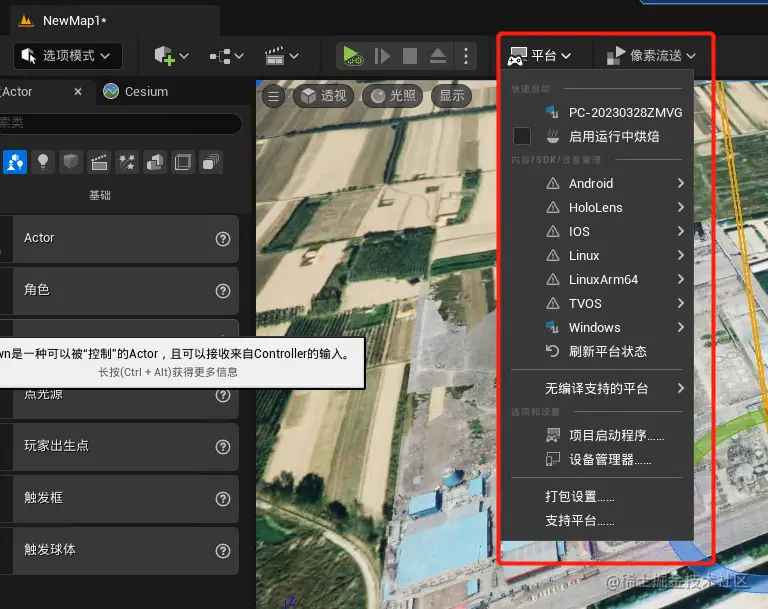Expand the LinuxArm64 platform submenu
Image resolution: width=768 pixels, height=609 pixels.
pyautogui.click(x=597, y=279)
